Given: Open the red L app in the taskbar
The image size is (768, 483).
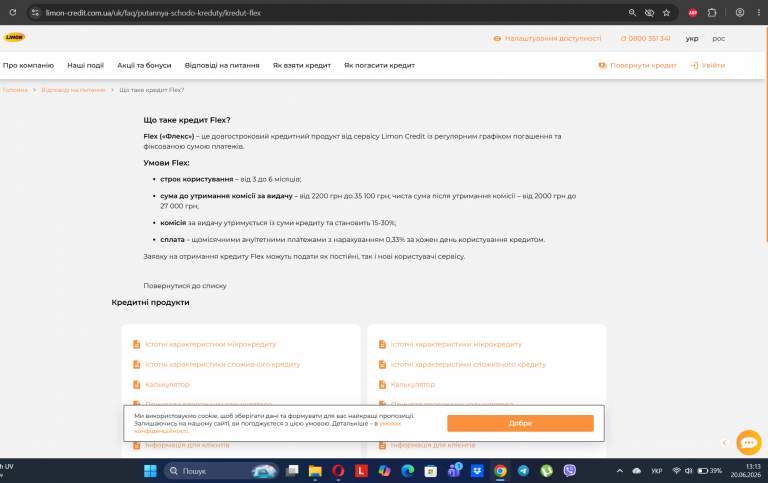Looking at the screenshot, I should 361,471.
